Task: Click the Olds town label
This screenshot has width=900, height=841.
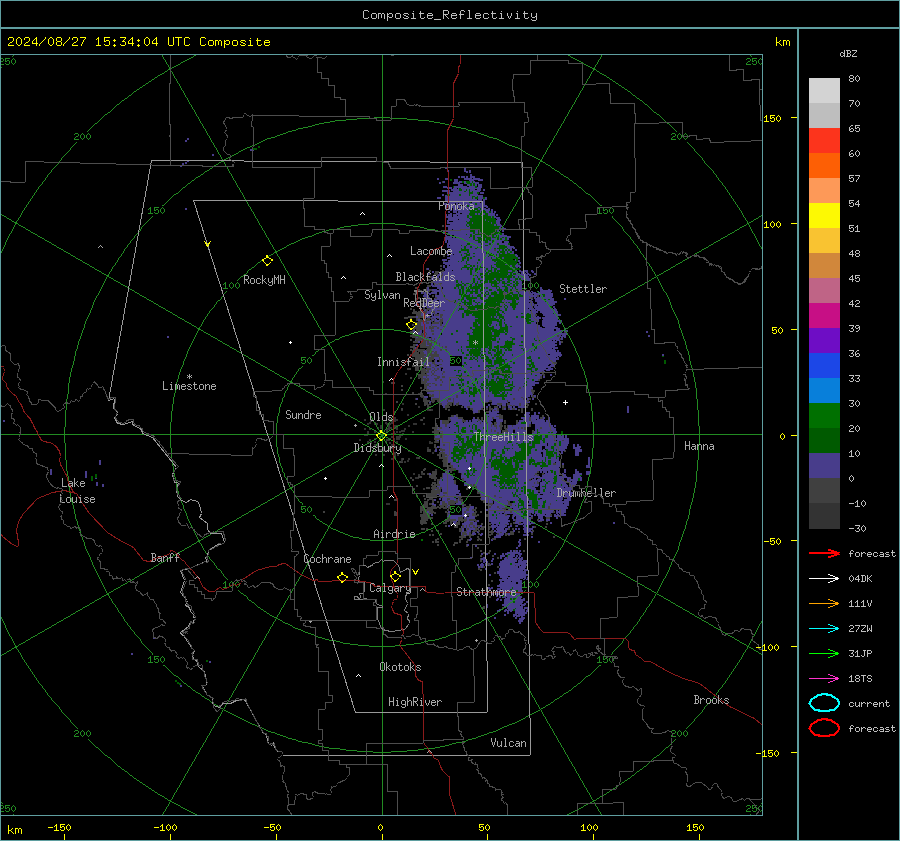Action: click(381, 417)
